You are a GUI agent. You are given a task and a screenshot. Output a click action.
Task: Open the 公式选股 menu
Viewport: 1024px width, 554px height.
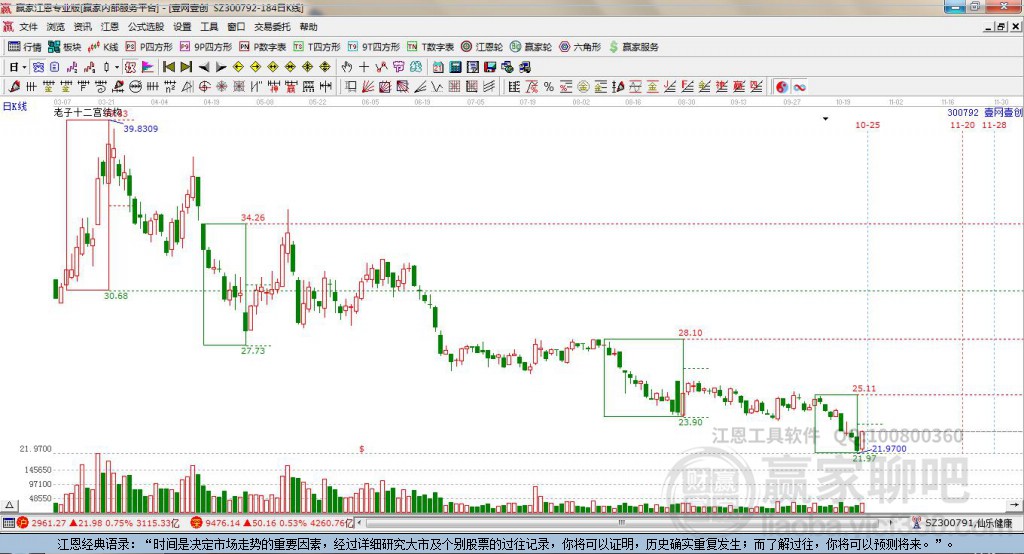tap(146, 27)
